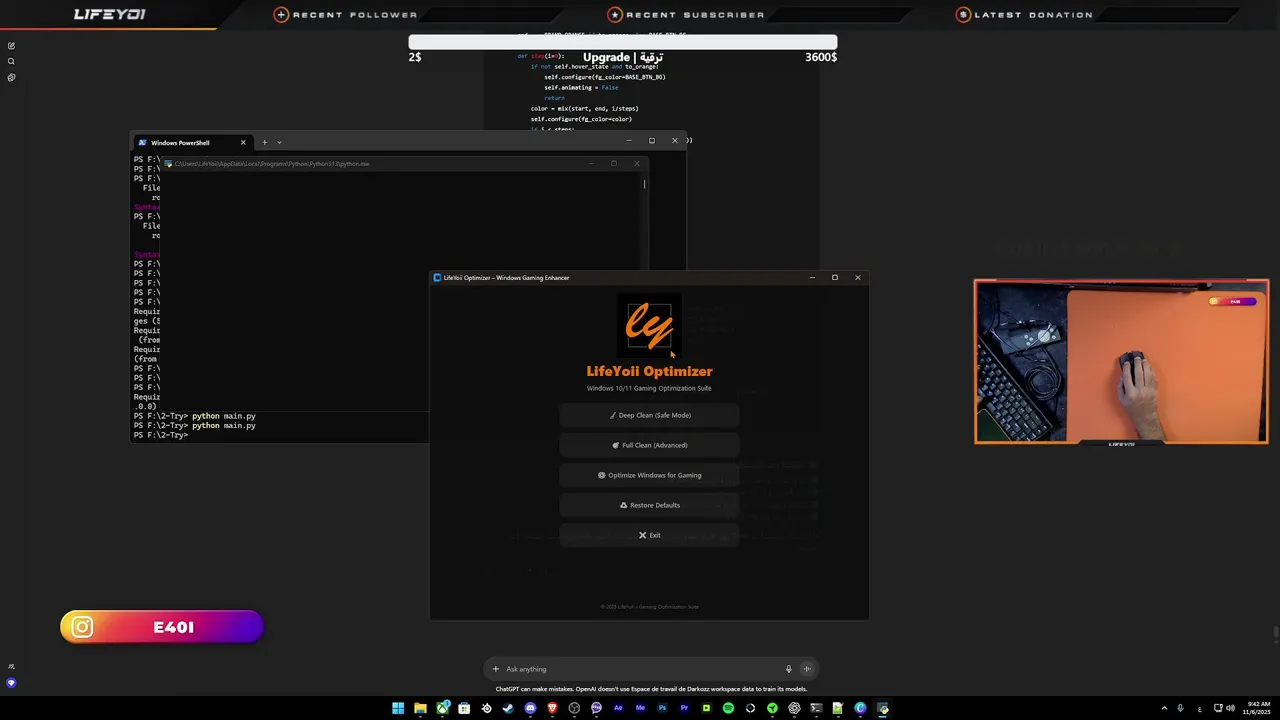Open Xbox app in taskbar
The image size is (1280, 720).
[x=442, y=708]
